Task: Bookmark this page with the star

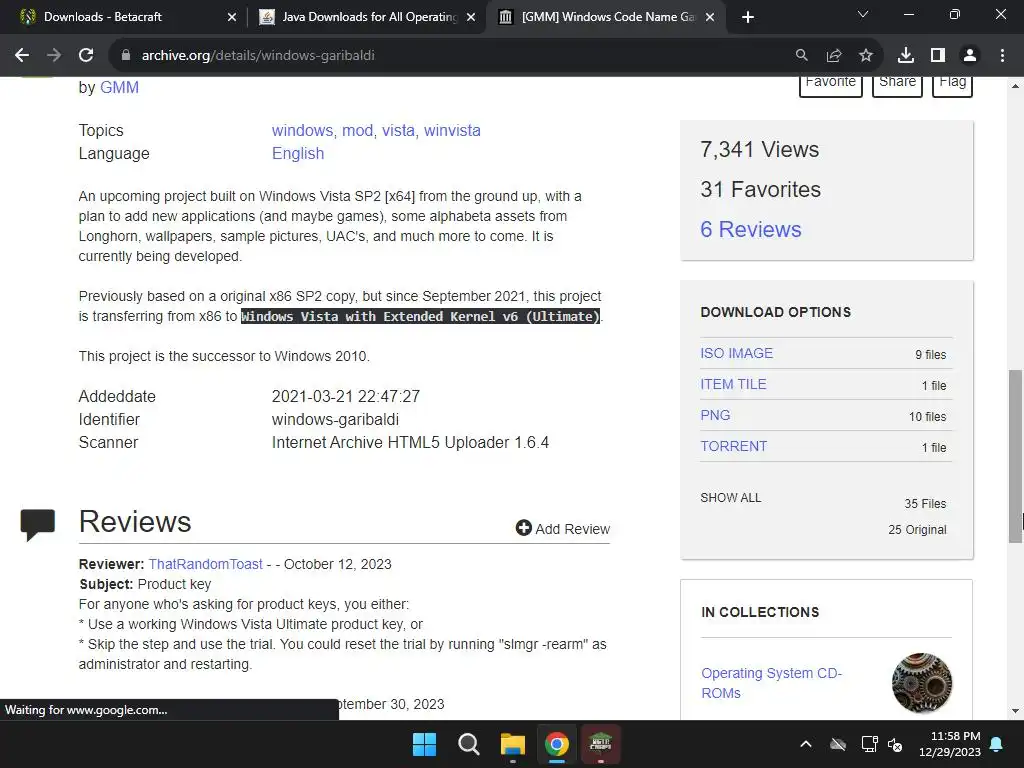Action: 866,56
